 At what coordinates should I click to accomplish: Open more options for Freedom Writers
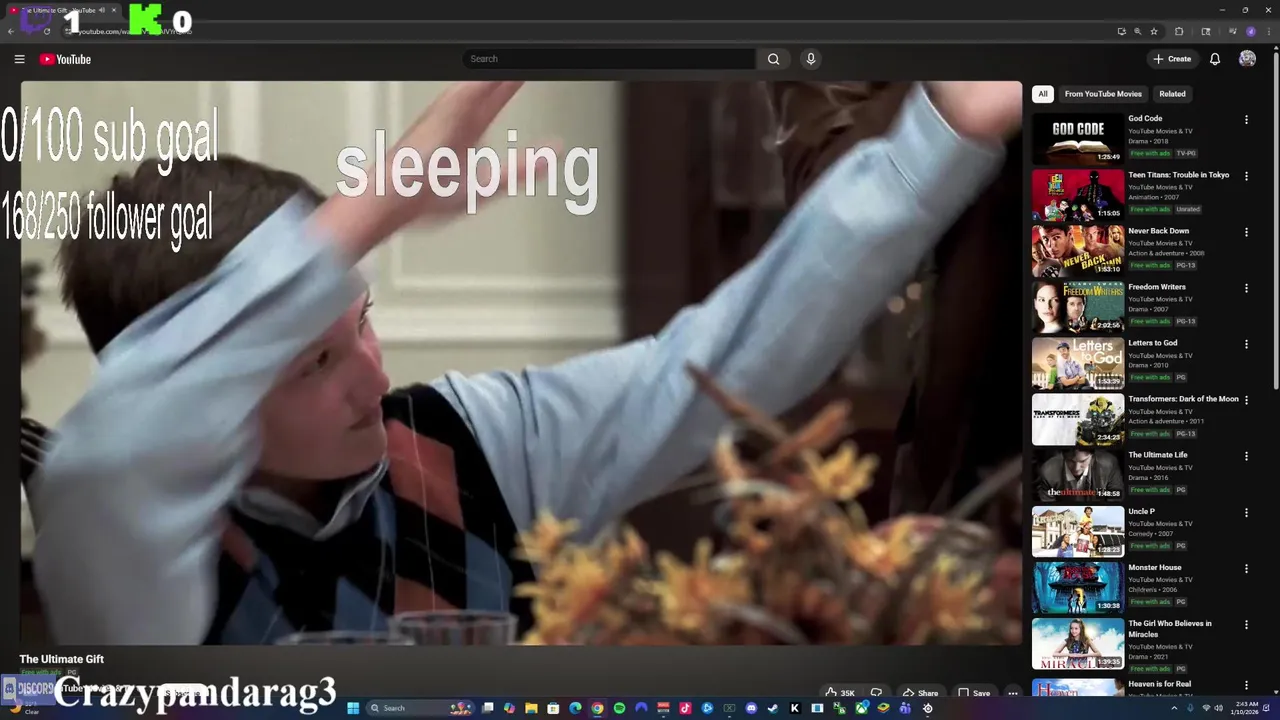point(1246,288)
